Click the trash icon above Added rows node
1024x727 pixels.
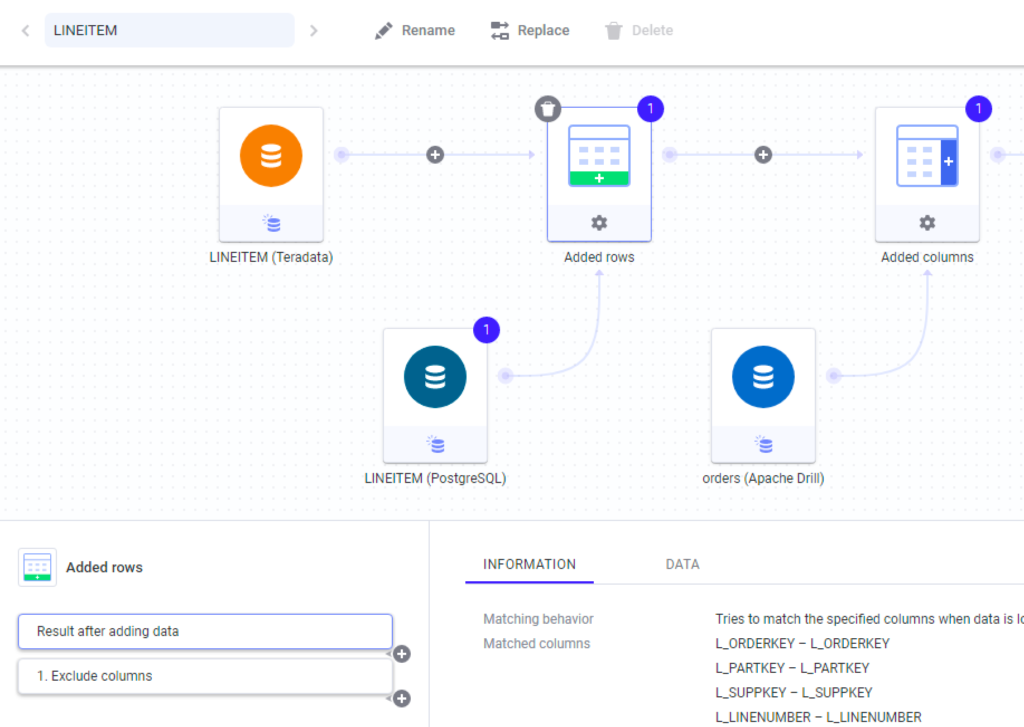[x=547, y=108]
